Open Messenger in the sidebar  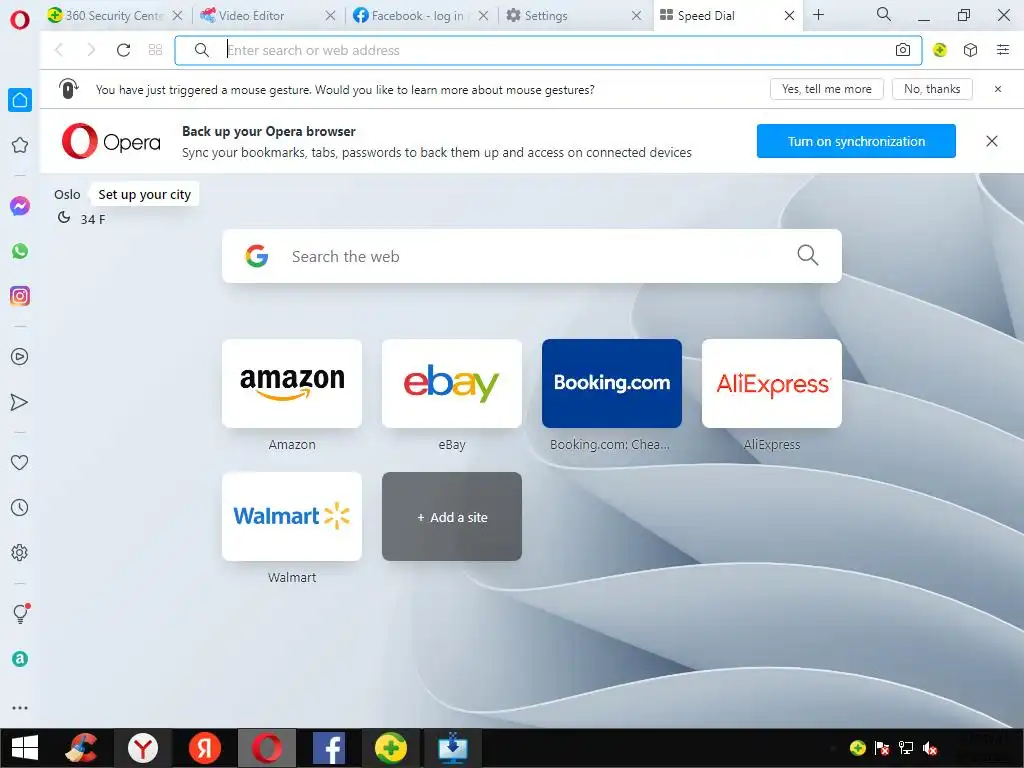(20, 206)
